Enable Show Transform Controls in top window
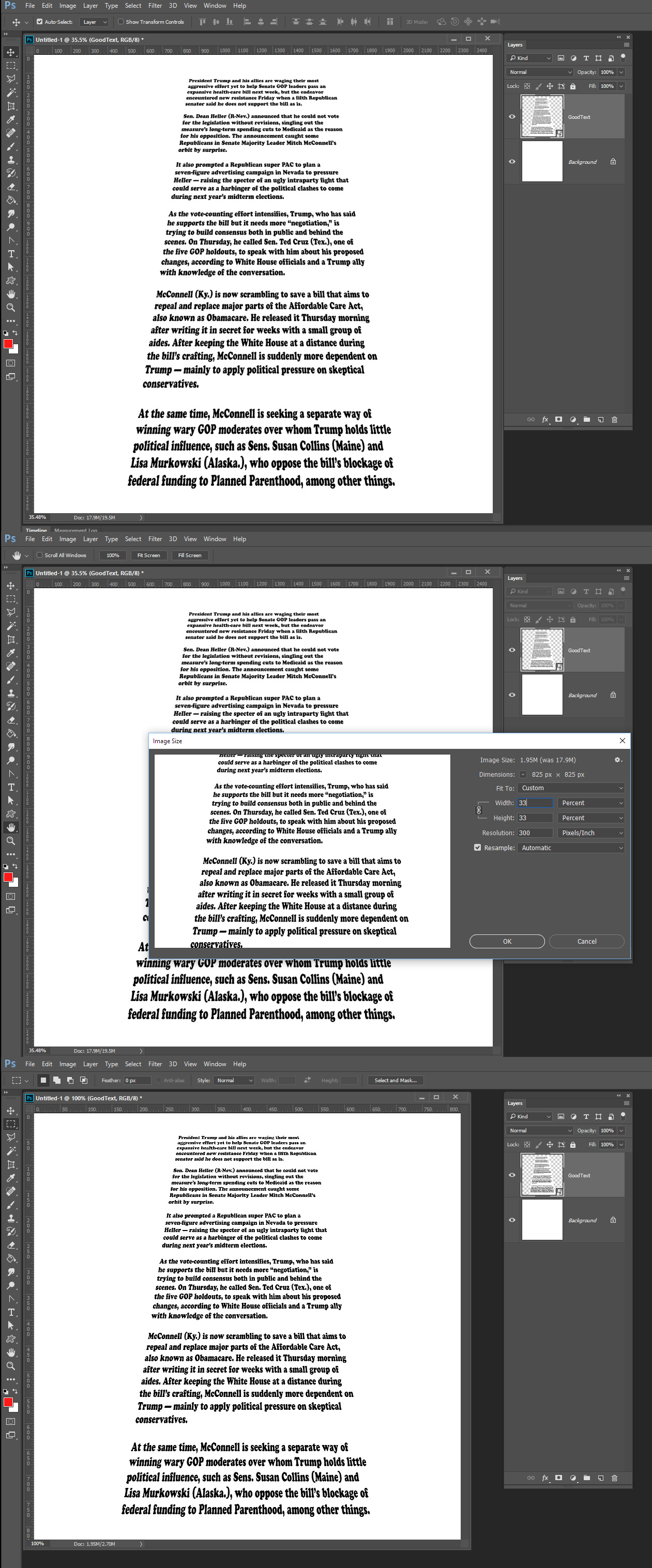This screenshot has width=652, height=1568. coord(120,22)
